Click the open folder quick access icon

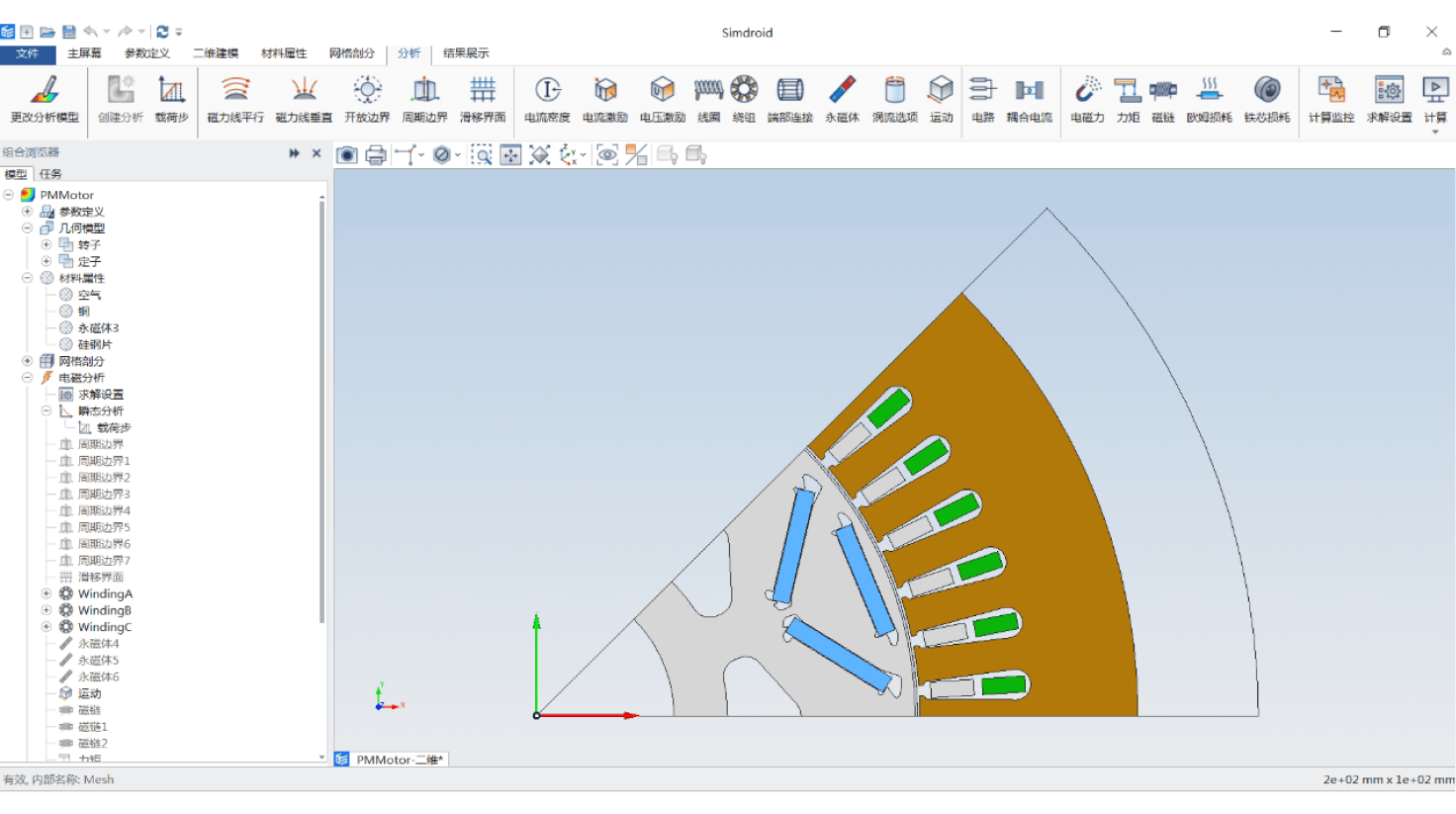coord(46,32)
